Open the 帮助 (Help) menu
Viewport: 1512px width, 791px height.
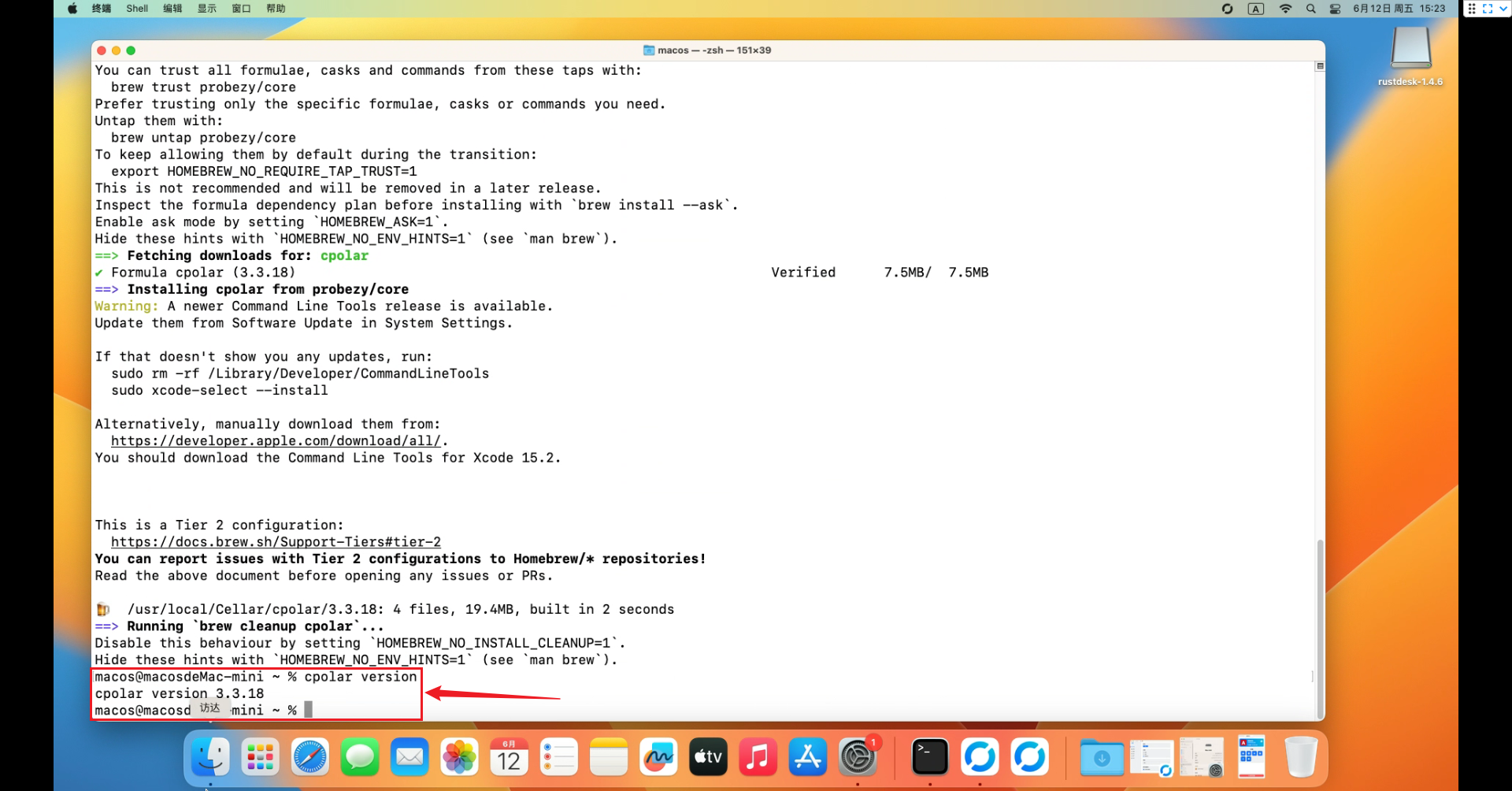pyautogui.click(x=276, y=9)
